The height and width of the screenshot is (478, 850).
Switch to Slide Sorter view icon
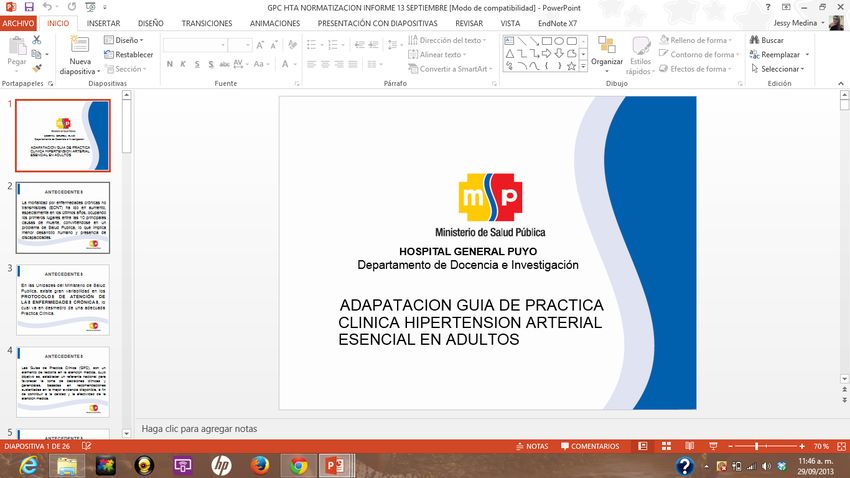coord(666,446)
